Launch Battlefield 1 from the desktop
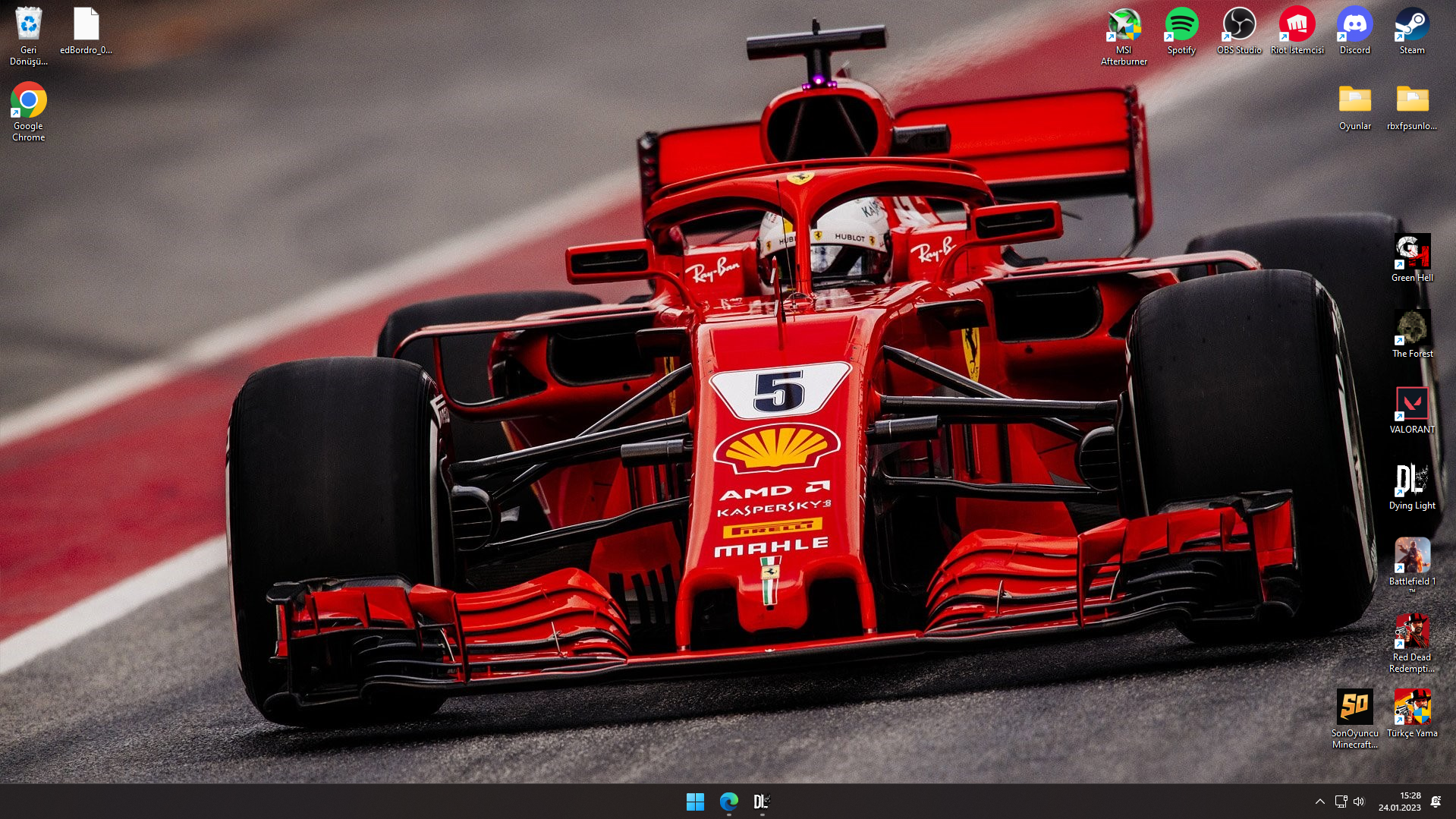Screen dimensions: 1456x819 pyautogui.click(x=1412, y=565)
